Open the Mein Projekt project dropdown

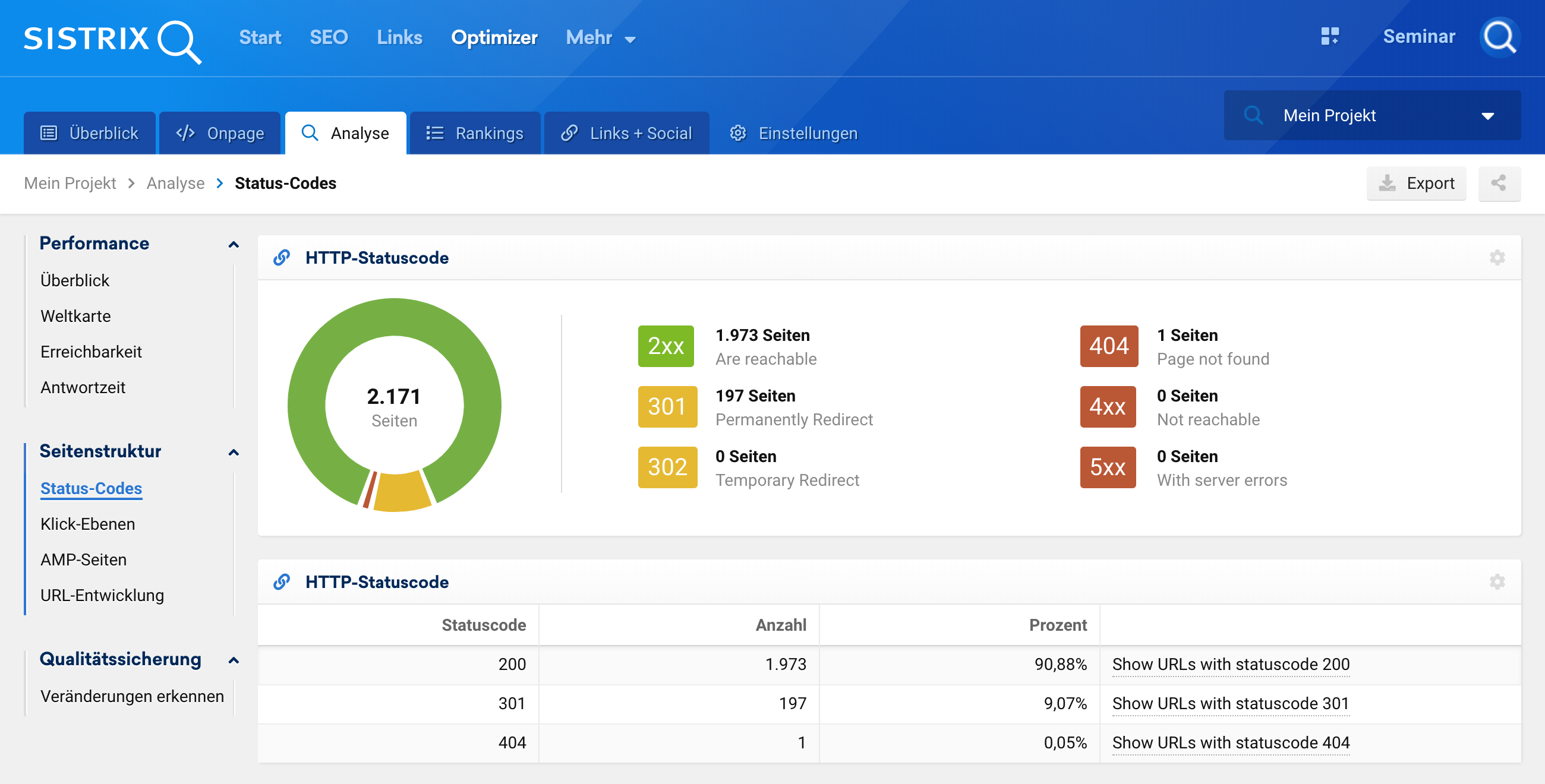(x=1371, y=115)
